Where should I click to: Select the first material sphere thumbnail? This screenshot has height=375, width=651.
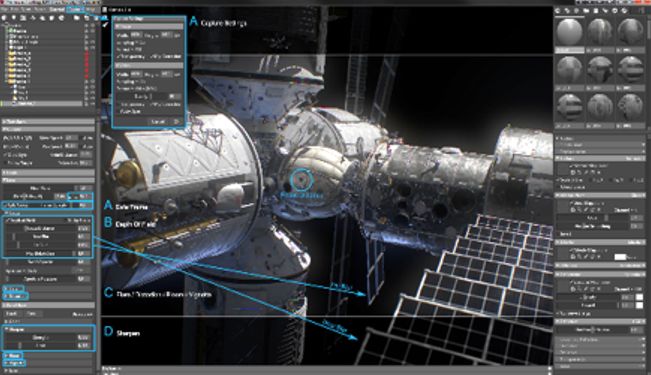pos(569,32)
